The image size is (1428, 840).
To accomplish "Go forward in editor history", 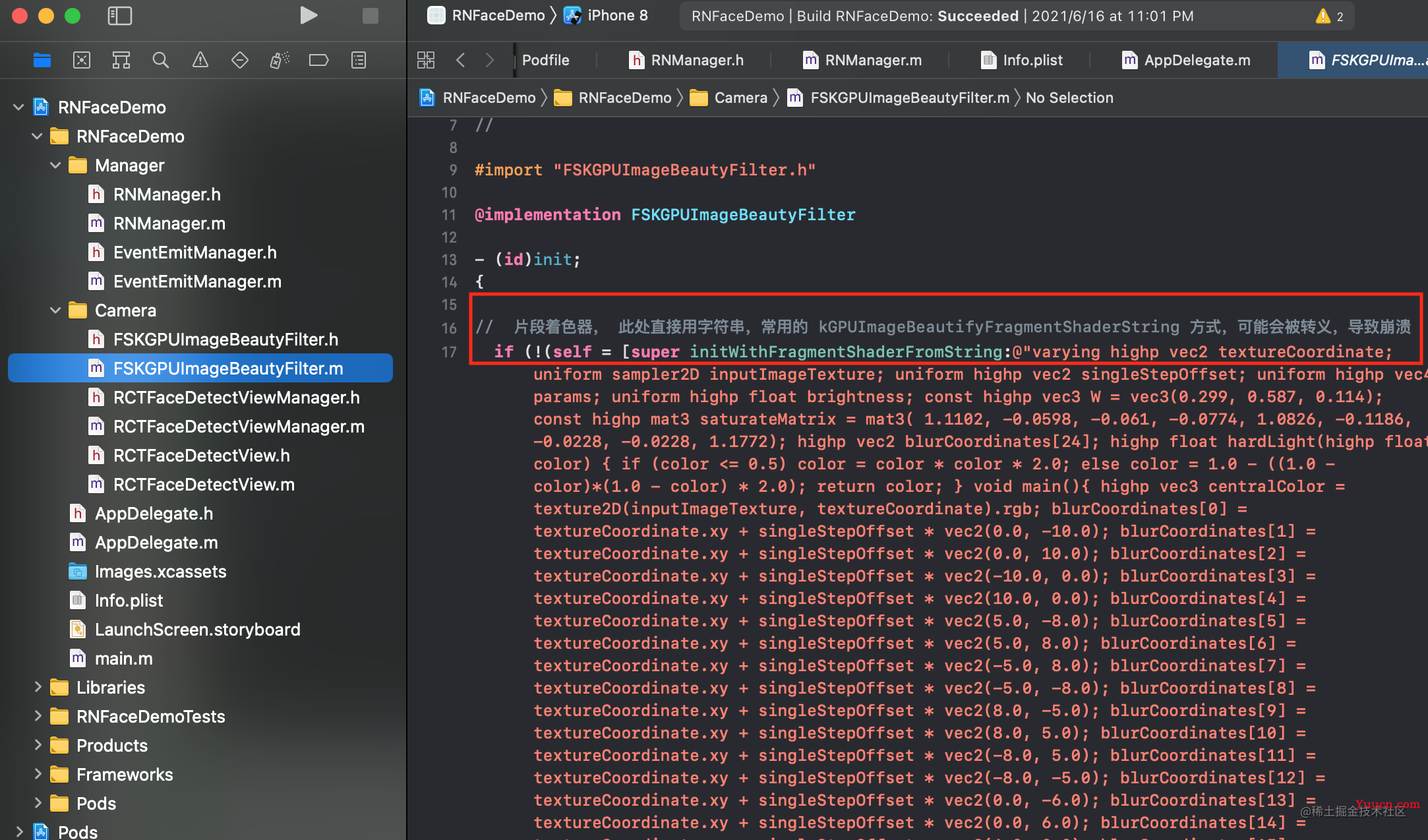I will click(489, 60).
